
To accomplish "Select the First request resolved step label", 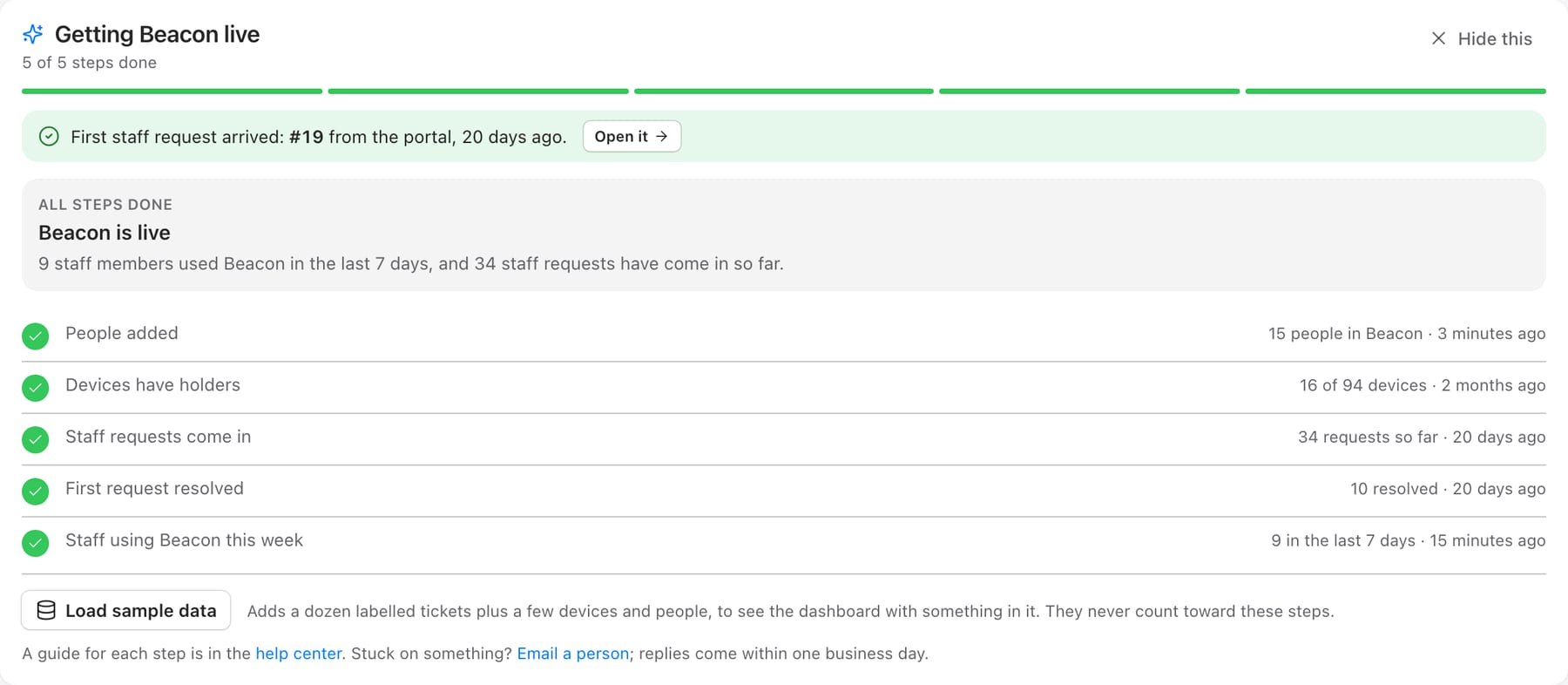I will pyautogui.click(x=154, y=488).
